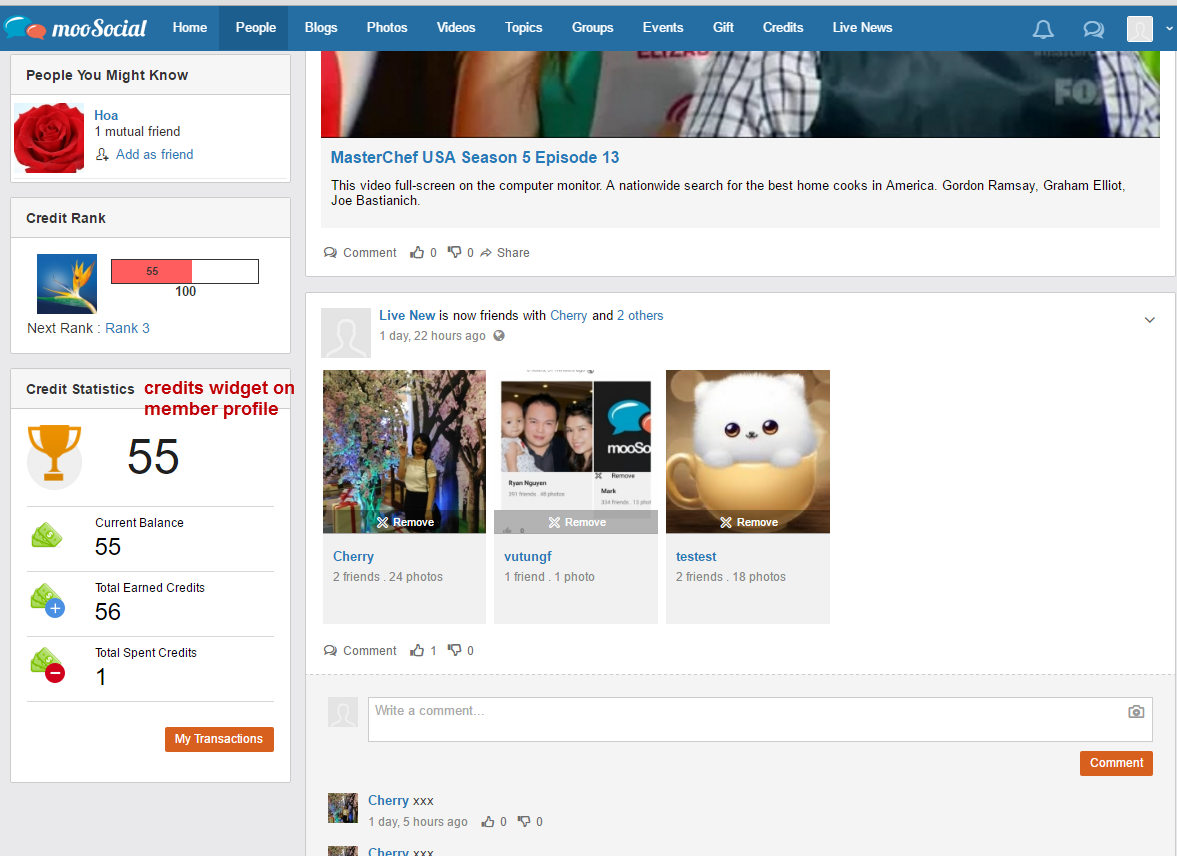
Task: Go to the Home menu item
Action: (190, 28)
